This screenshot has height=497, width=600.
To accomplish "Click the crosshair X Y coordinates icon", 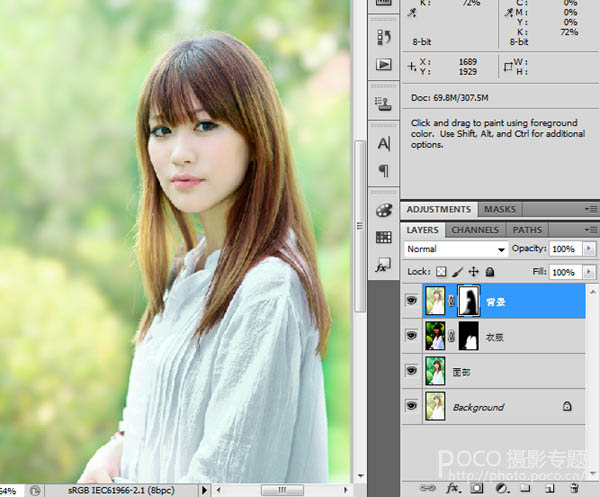I will (x=411, y=67).
